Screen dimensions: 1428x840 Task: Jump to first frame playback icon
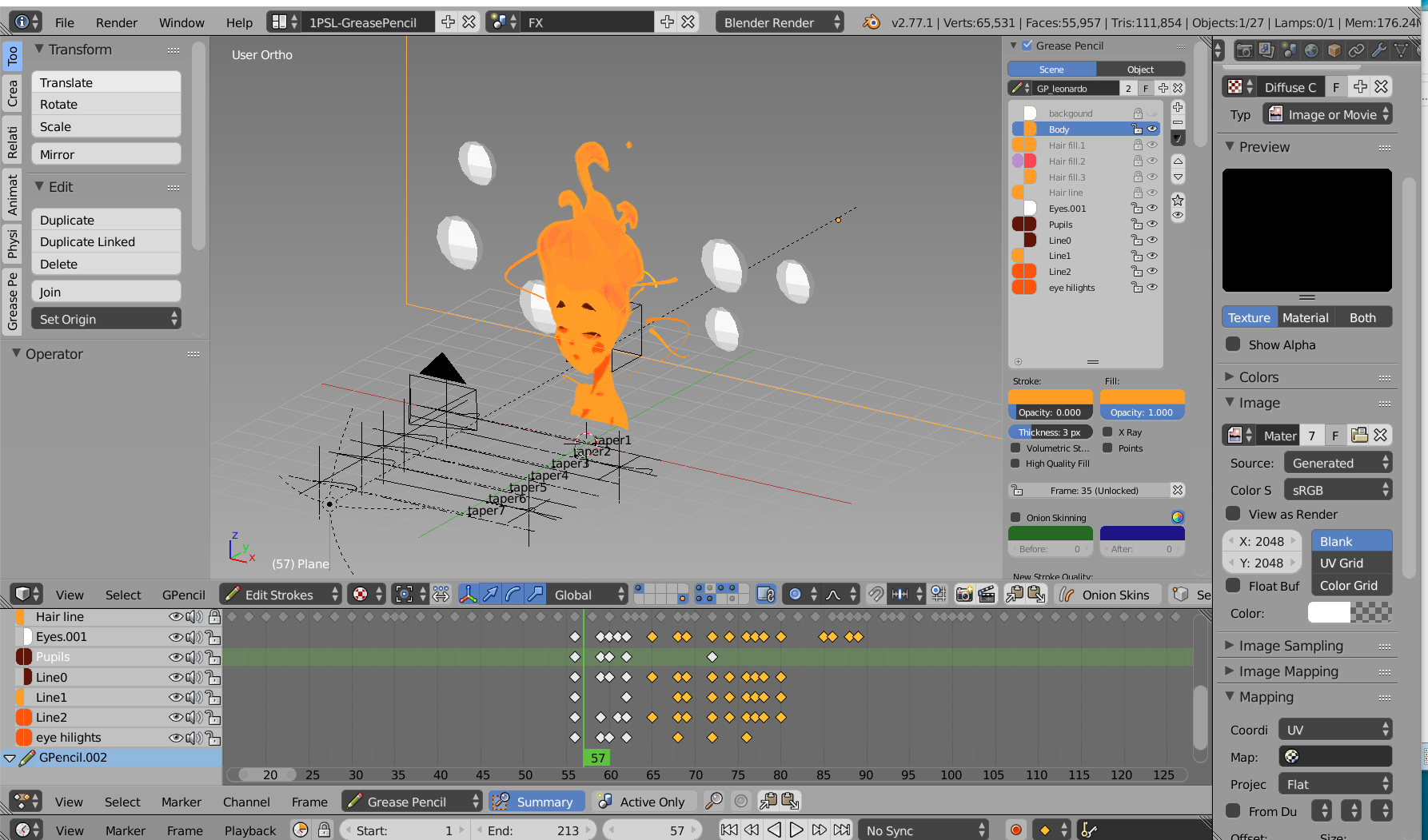pyautogui.click(x=729, y=830)
